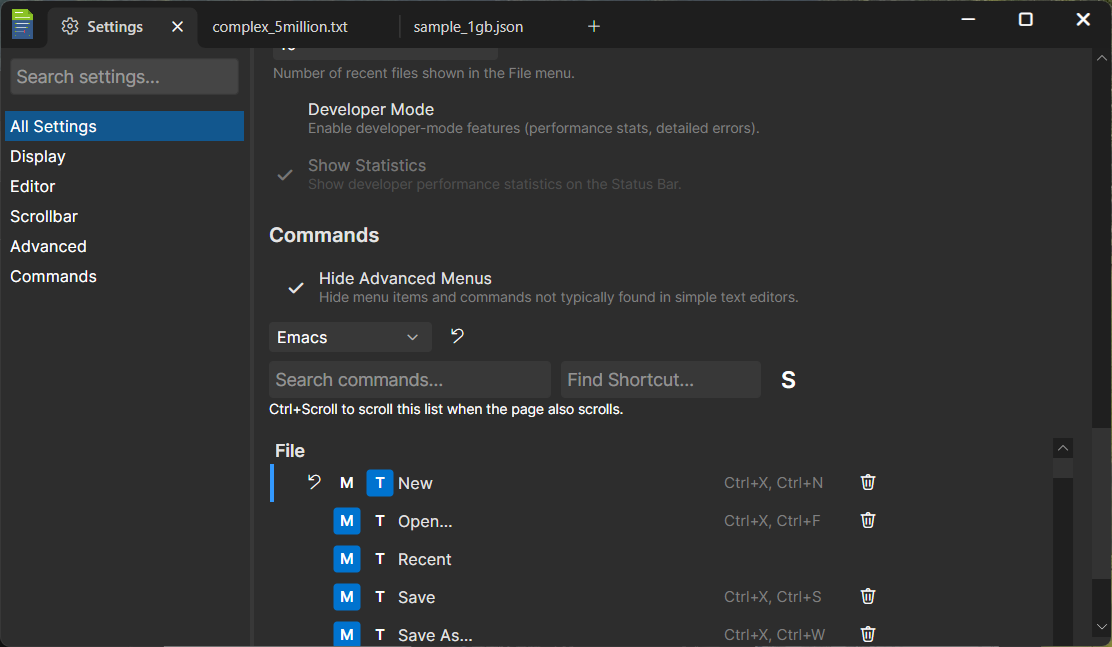Click the Ctrl+X, Ctrl+F shortcut text
Viewport: 1112px width, 647px height.
772,521
